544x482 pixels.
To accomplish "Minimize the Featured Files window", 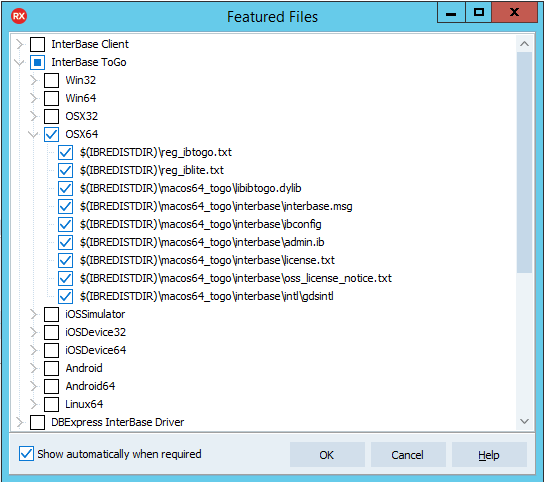I will point(451,13).
